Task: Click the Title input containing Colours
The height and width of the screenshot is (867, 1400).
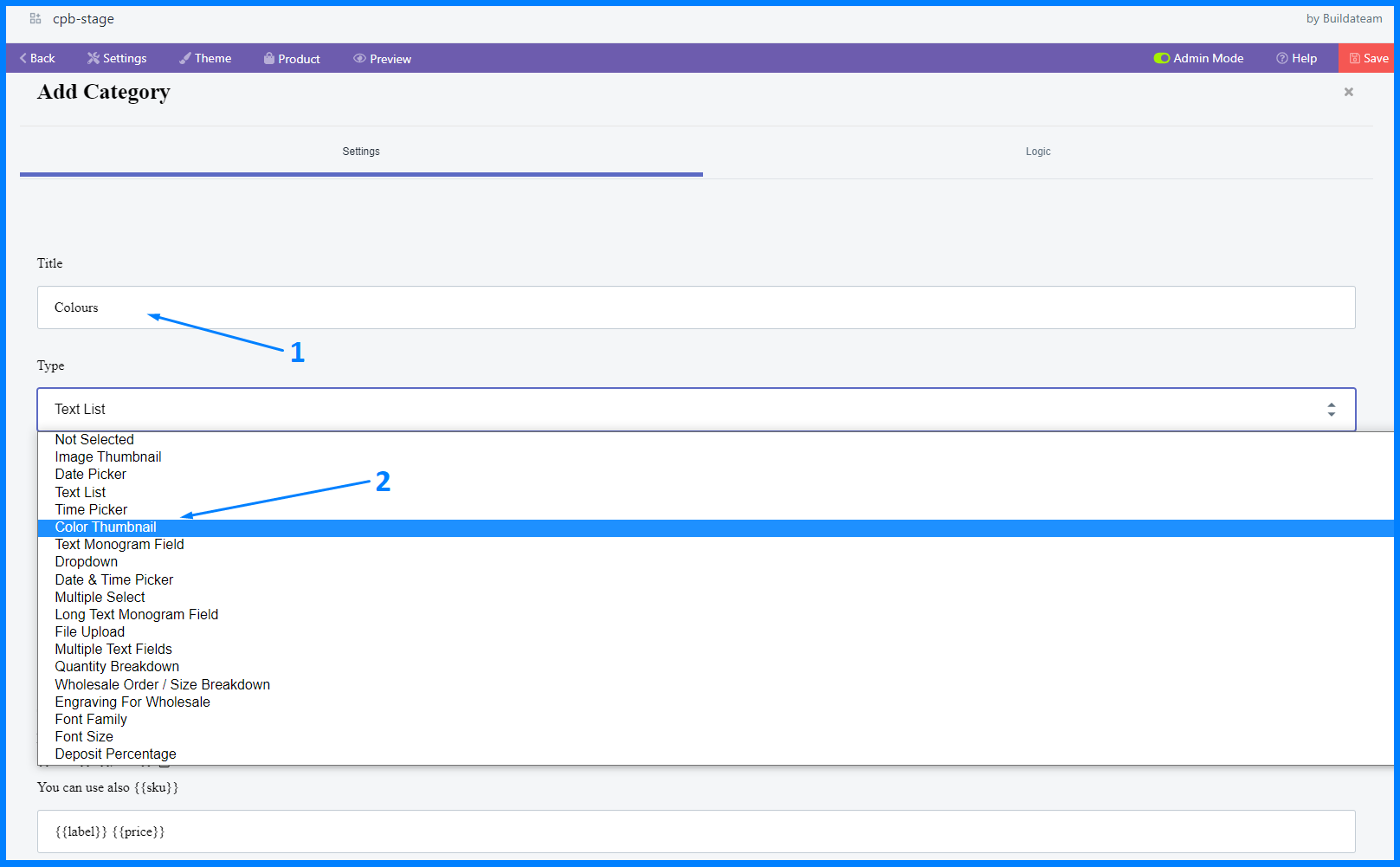Action: coord(696,307)
